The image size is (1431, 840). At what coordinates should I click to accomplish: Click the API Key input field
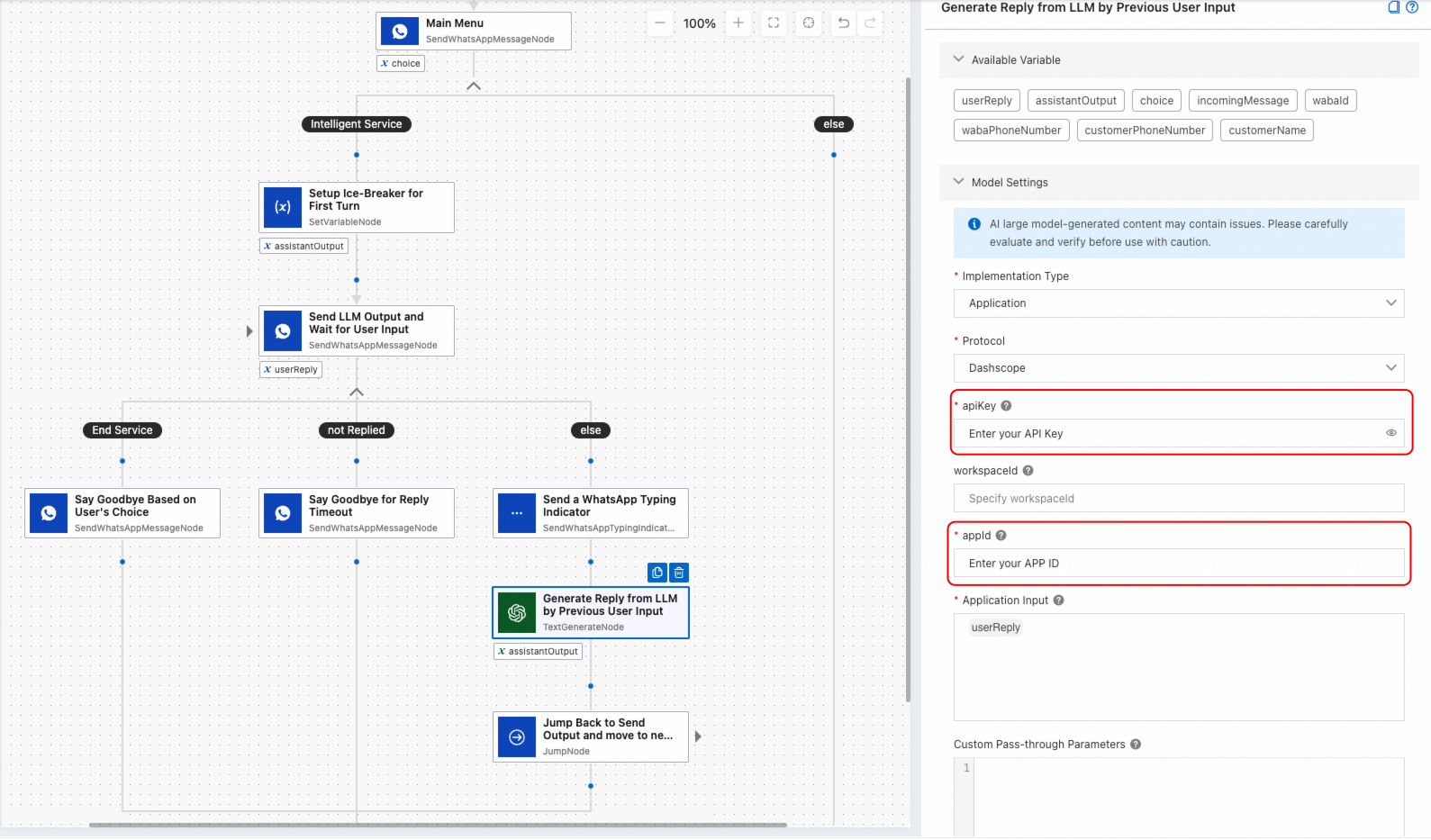(1179, 433)
